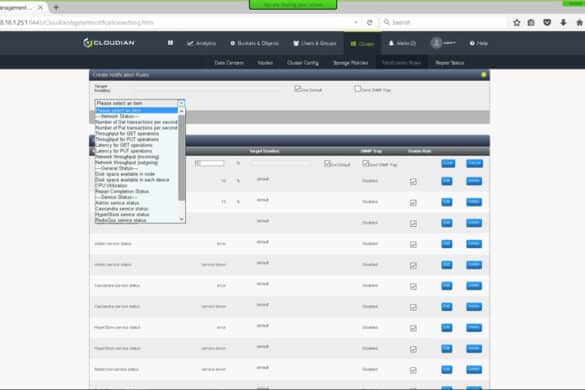Open Repair Status sub-tab

(x=450, y=63)
